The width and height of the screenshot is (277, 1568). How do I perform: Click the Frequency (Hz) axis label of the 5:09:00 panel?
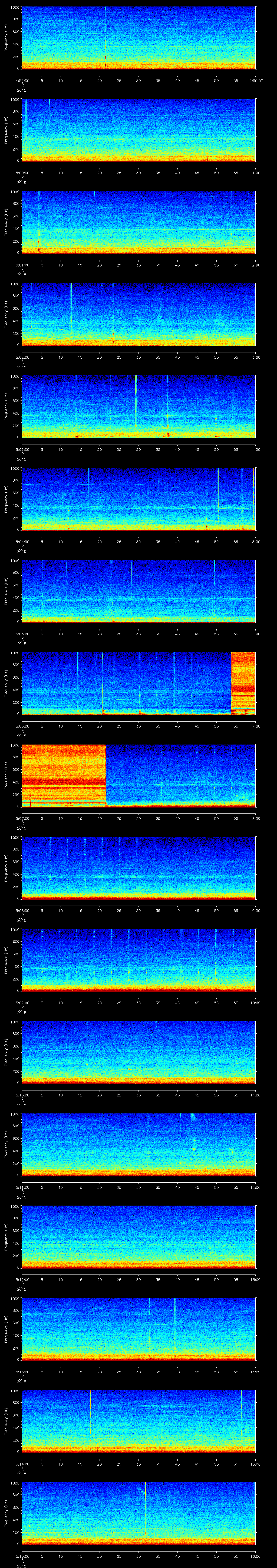pyautogui.click(x=6, y=960)
